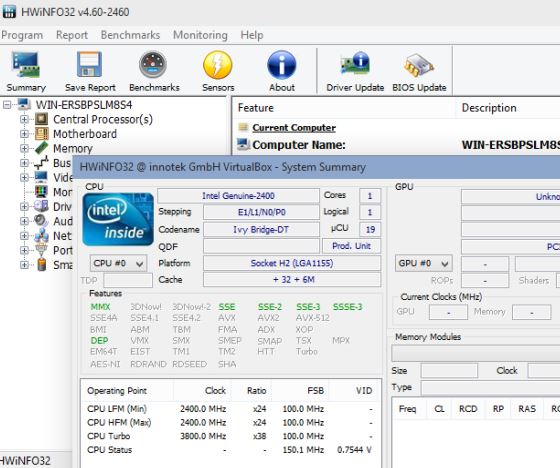The image size is (560, 468).
Task: Click the Central Processor(s) chip icon
Action: pyautogui.click(x=41, y=119)
